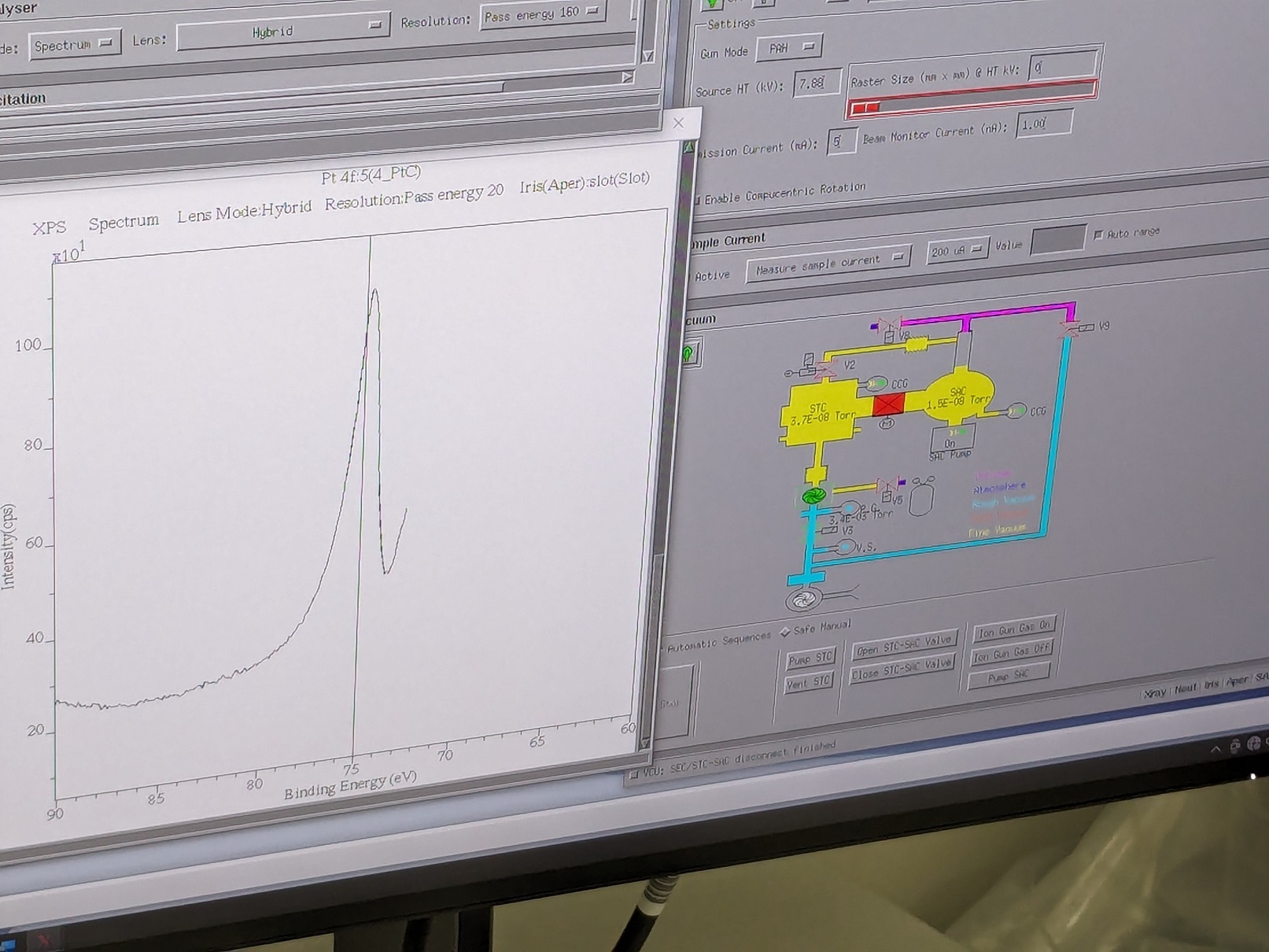Click the rotary backing pump icon
The image size is (1269, 952).
(x=803, y=600)
